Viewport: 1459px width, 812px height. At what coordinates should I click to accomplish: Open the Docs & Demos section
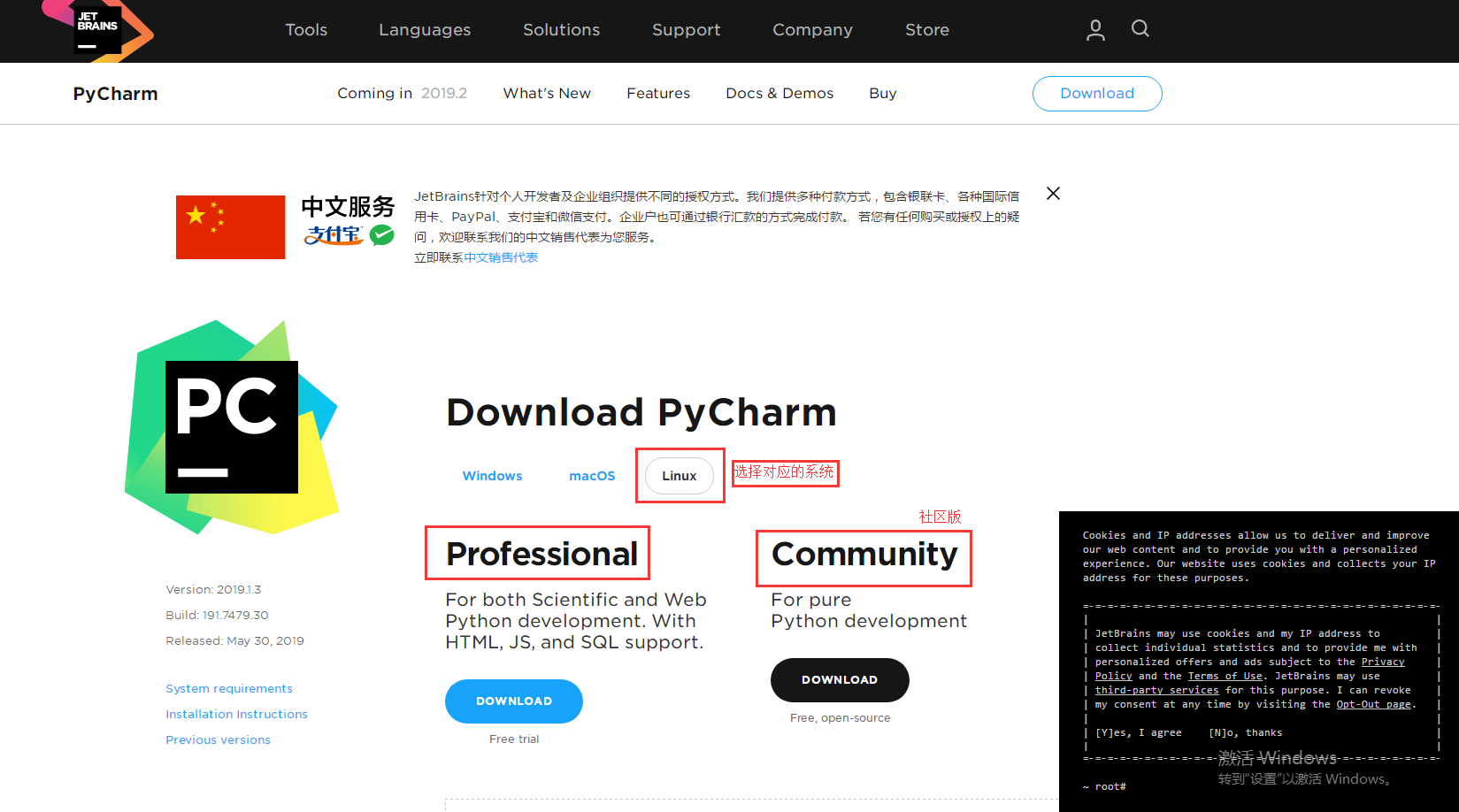click(779, 93)
